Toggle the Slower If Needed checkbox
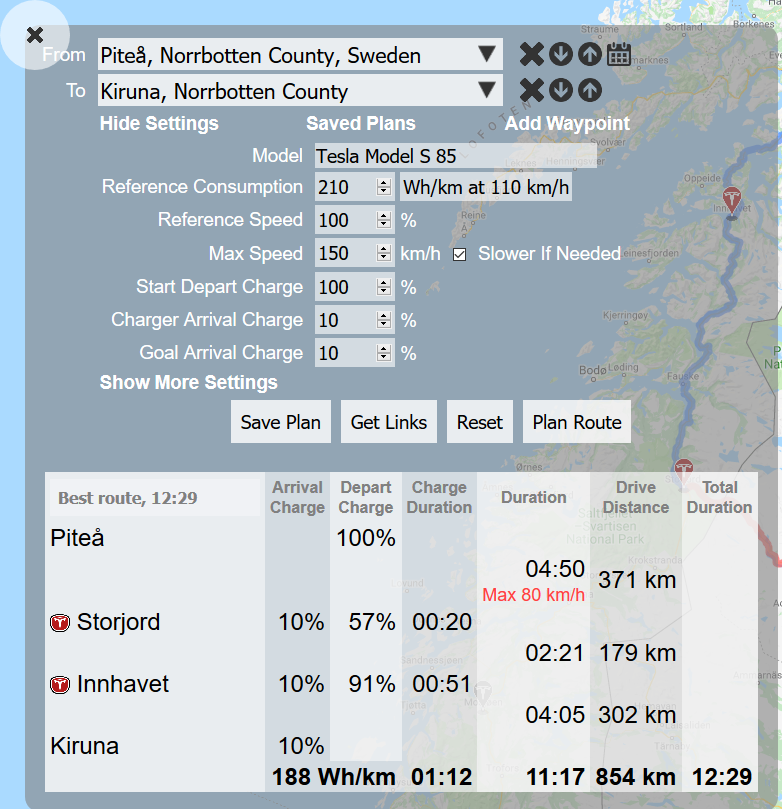The height and width of the screenshot is (809, 782). point(459,254)
